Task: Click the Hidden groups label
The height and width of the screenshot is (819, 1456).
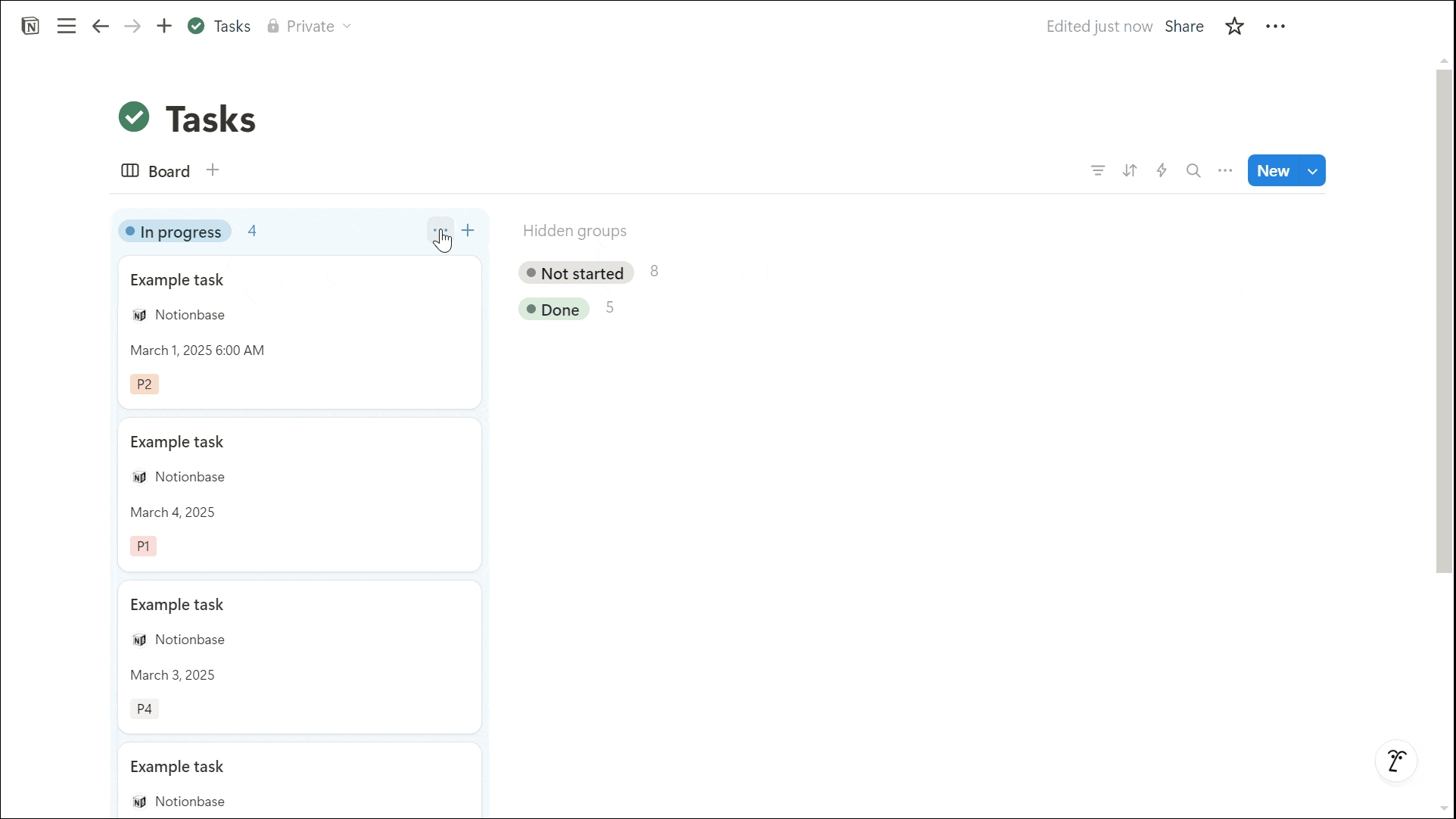Action: [574, 231]
